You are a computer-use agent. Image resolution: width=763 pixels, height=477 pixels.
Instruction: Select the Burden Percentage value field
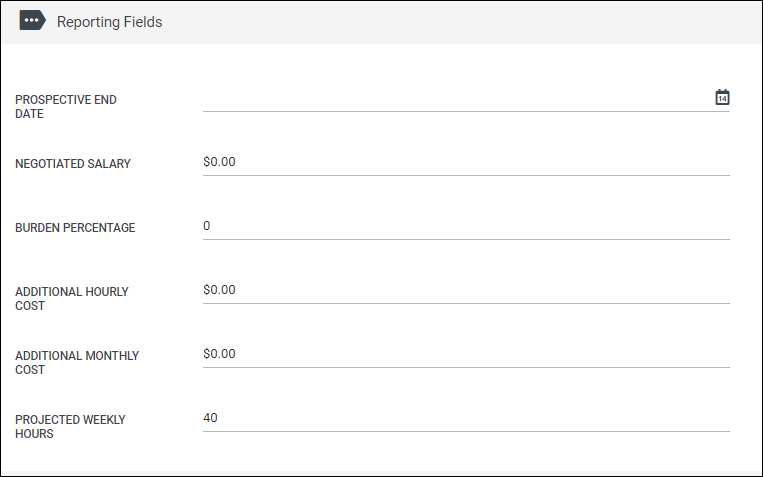click(466, 226)
